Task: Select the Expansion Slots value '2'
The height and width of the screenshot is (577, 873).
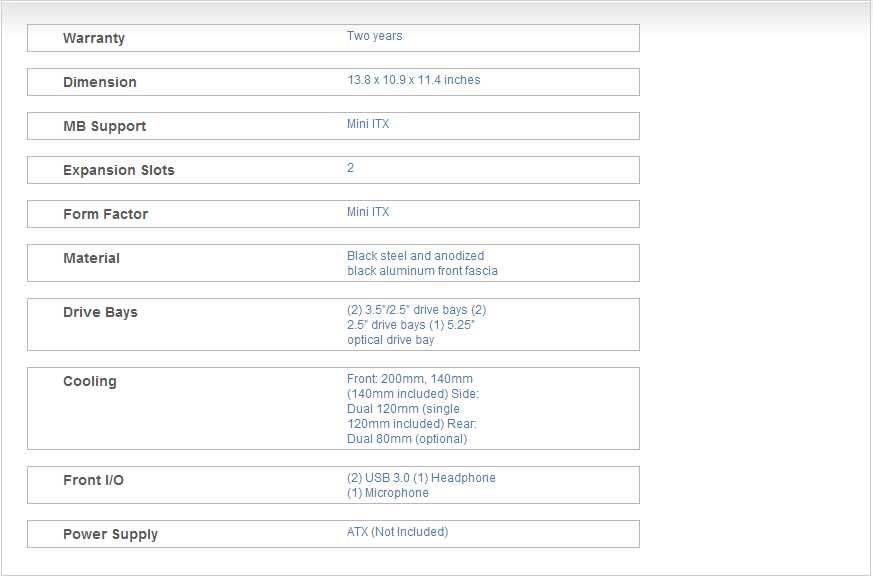Action: tap(351, 168)
